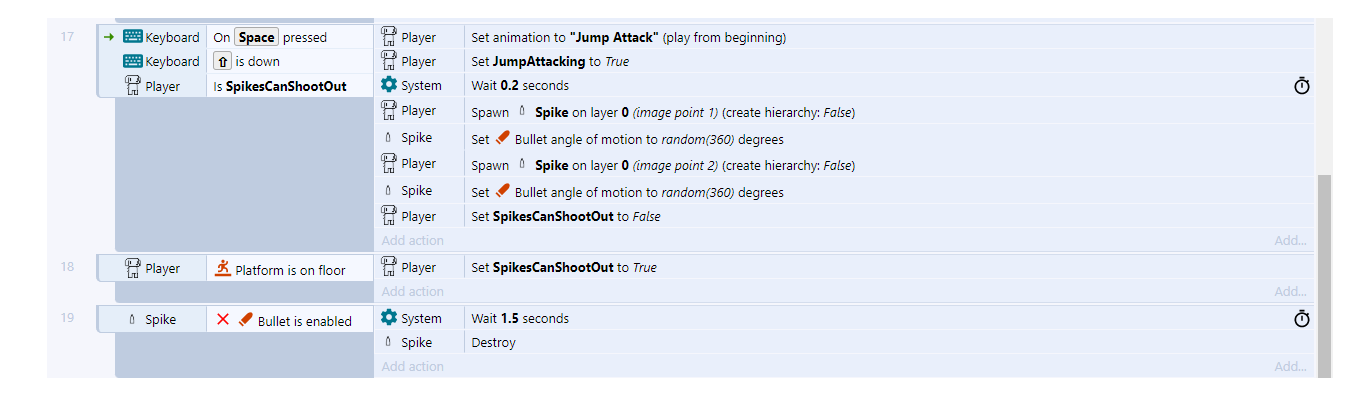Click the stopwatch icon on Wait 0.2 seconds row
1357x394 pixels.
pyautogui.click(x=1301, y=86)
